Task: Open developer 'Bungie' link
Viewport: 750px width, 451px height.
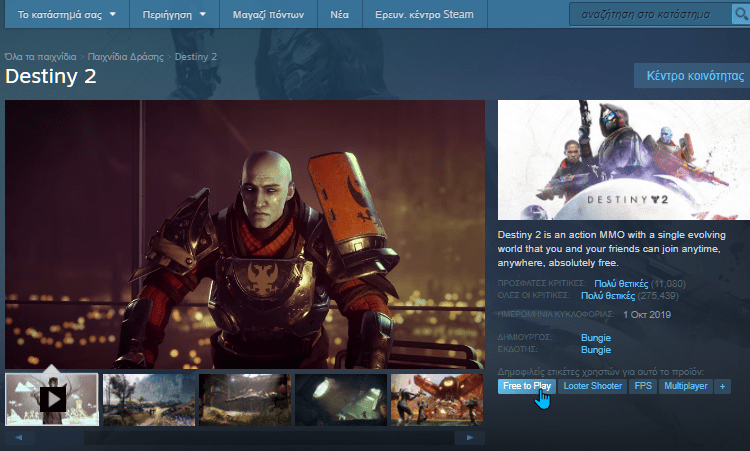Action: pos(596,338)
